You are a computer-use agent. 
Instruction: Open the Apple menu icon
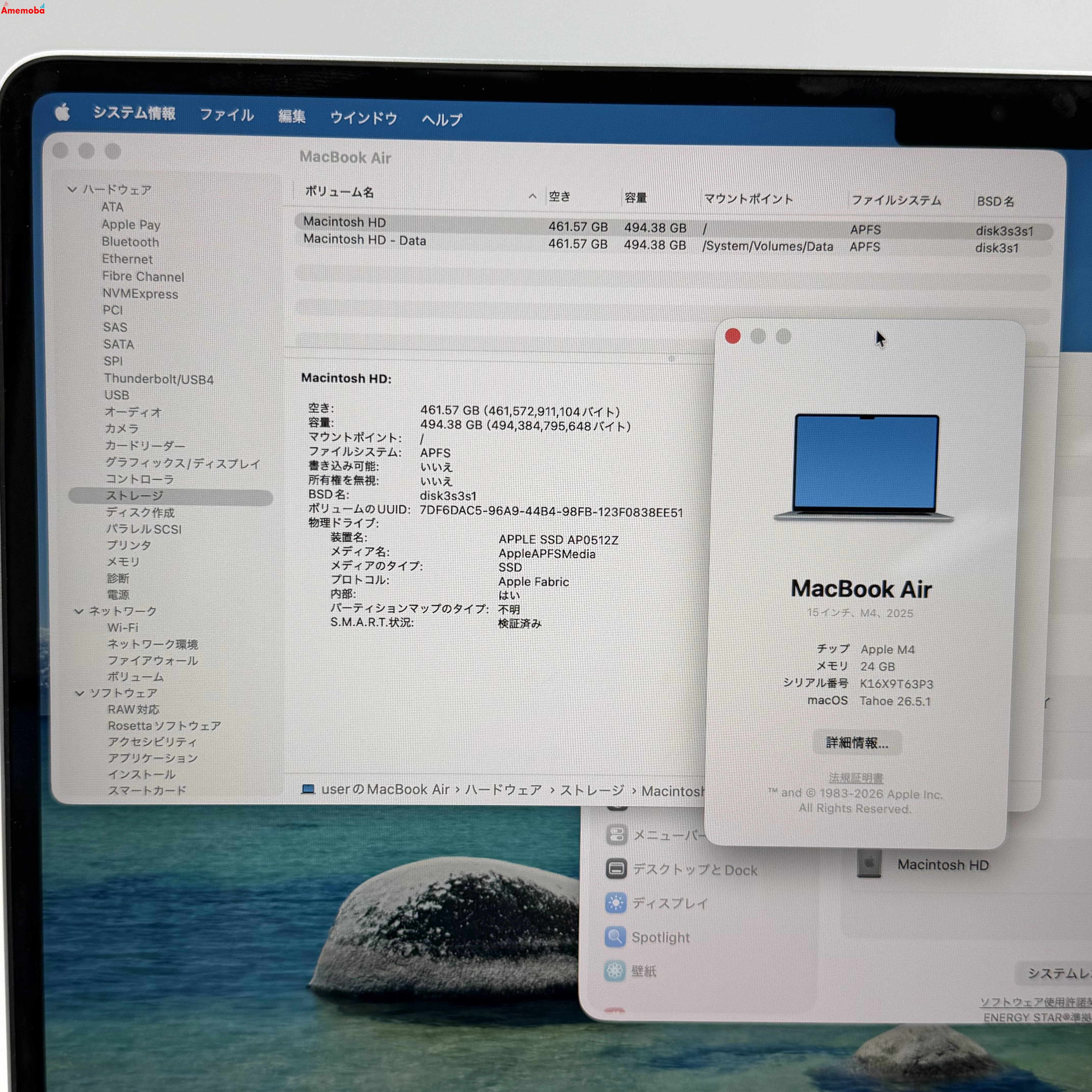(63, 112)
